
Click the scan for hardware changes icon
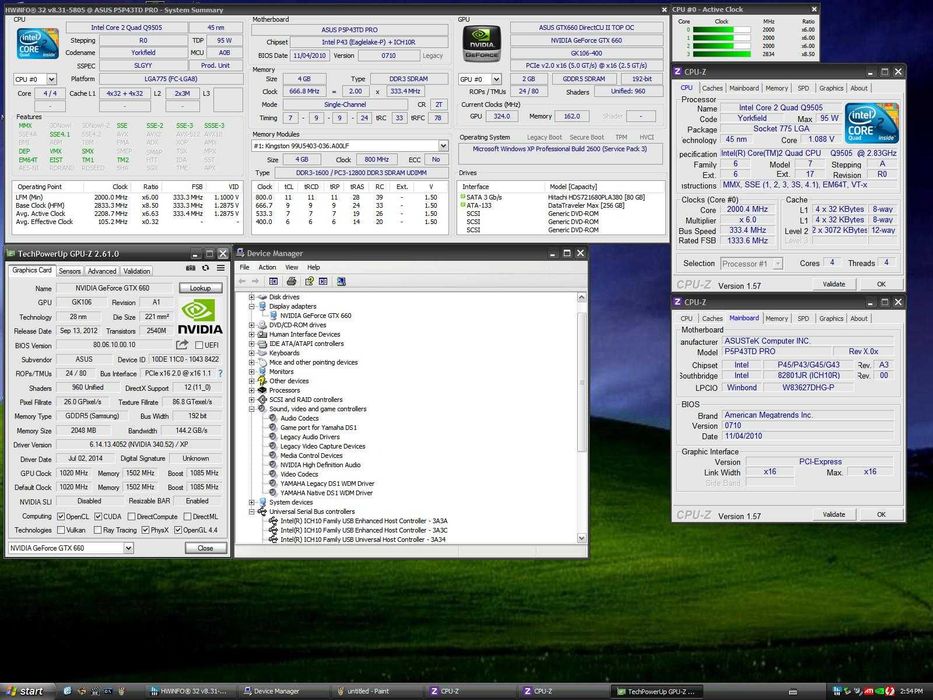point(342,281)
